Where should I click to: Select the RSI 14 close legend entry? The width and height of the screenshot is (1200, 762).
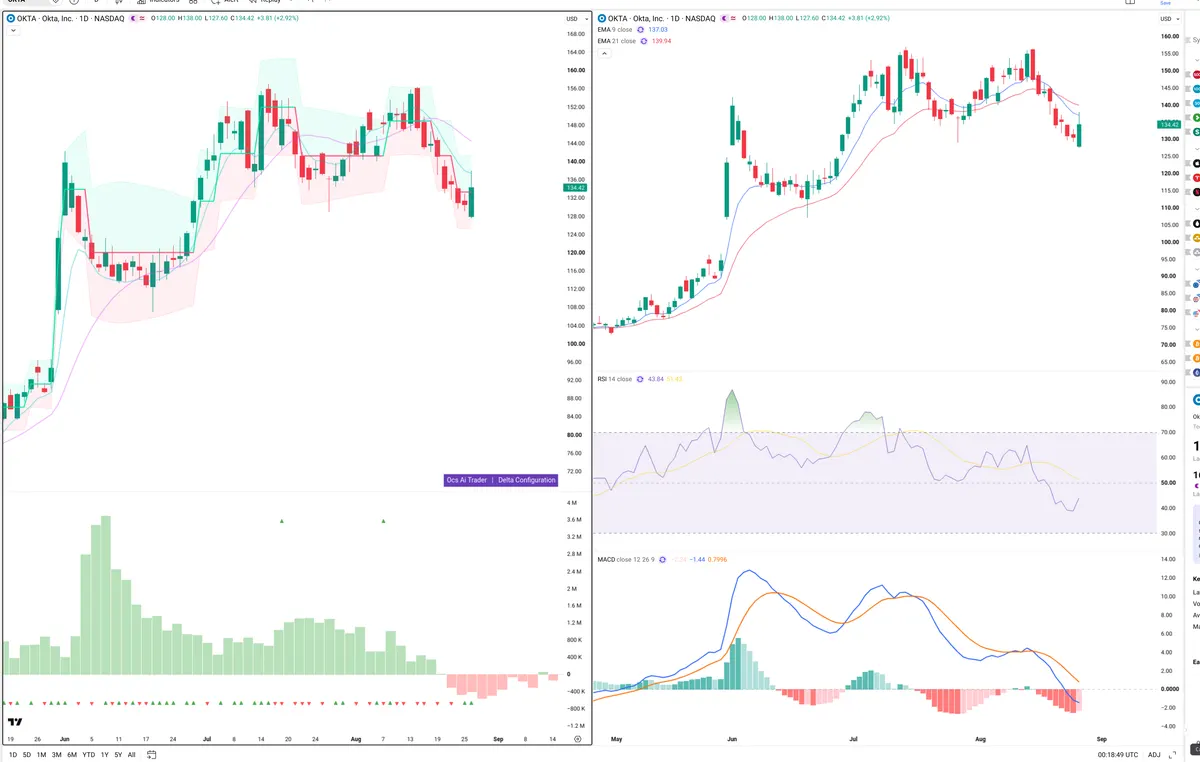(x=615, y=379)
